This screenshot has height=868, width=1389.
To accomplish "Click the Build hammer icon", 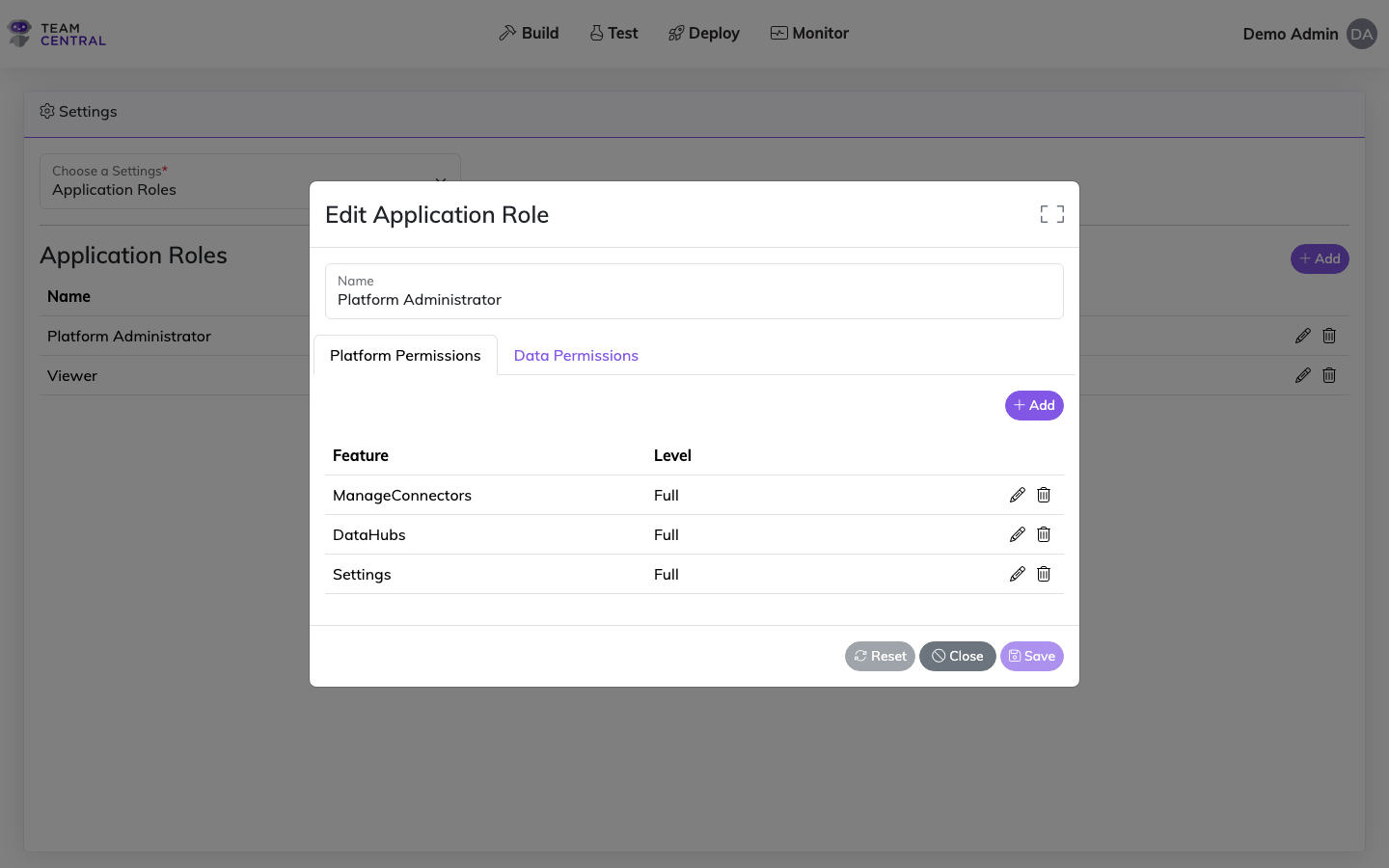I will pyautogui.click(x=505, y=32).
